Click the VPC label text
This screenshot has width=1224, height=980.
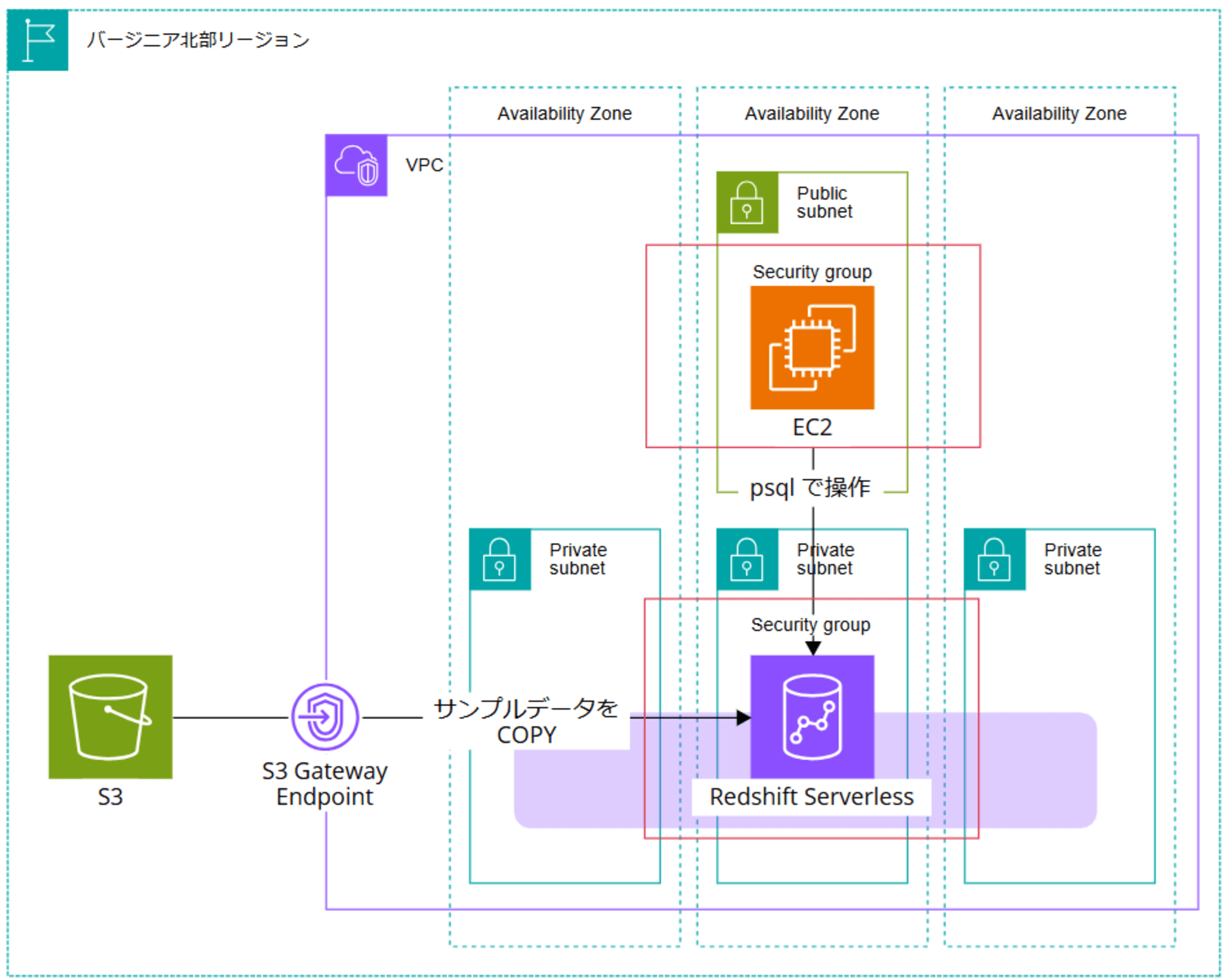click(x=424, y=165)
